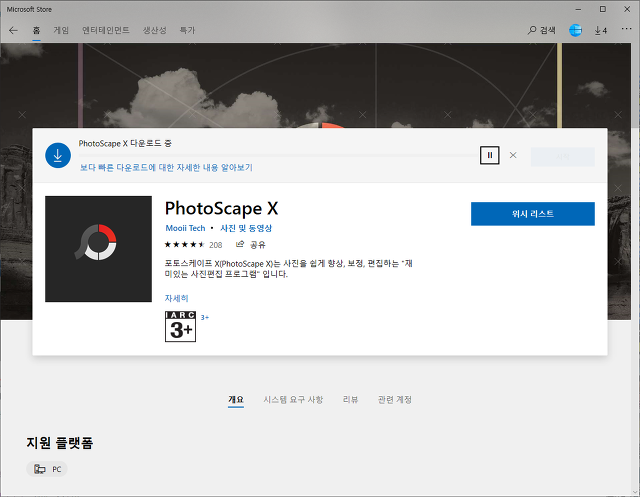640x497 pixels.
Task: Click the PC platform chip
Action: coord(47,469)
